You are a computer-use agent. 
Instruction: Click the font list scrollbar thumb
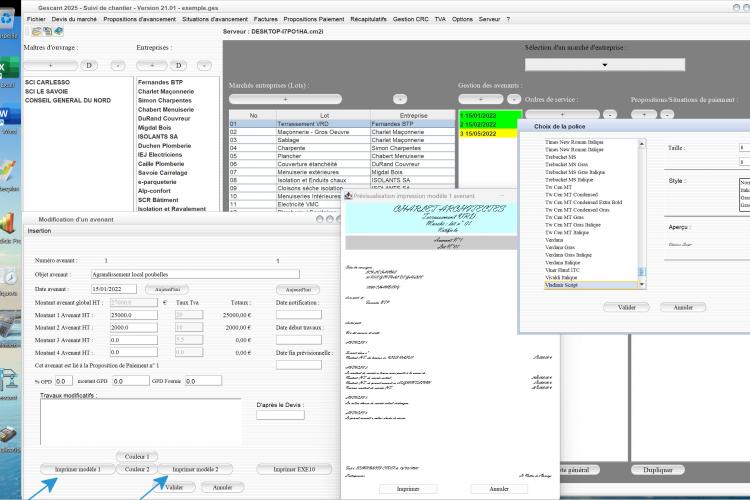[x=642, y=272]
